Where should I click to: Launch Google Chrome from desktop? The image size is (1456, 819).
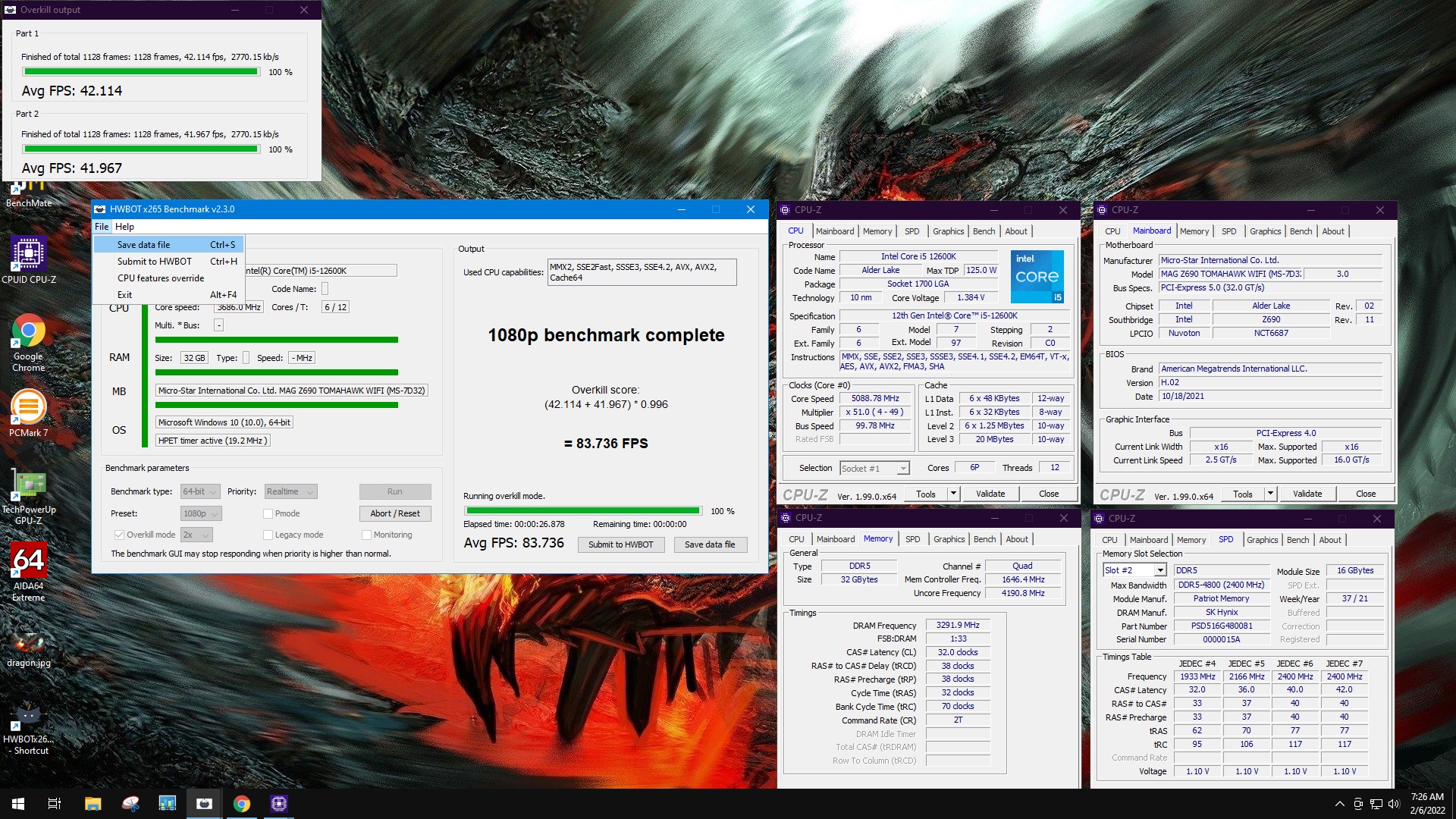click(x=29, y=343)
